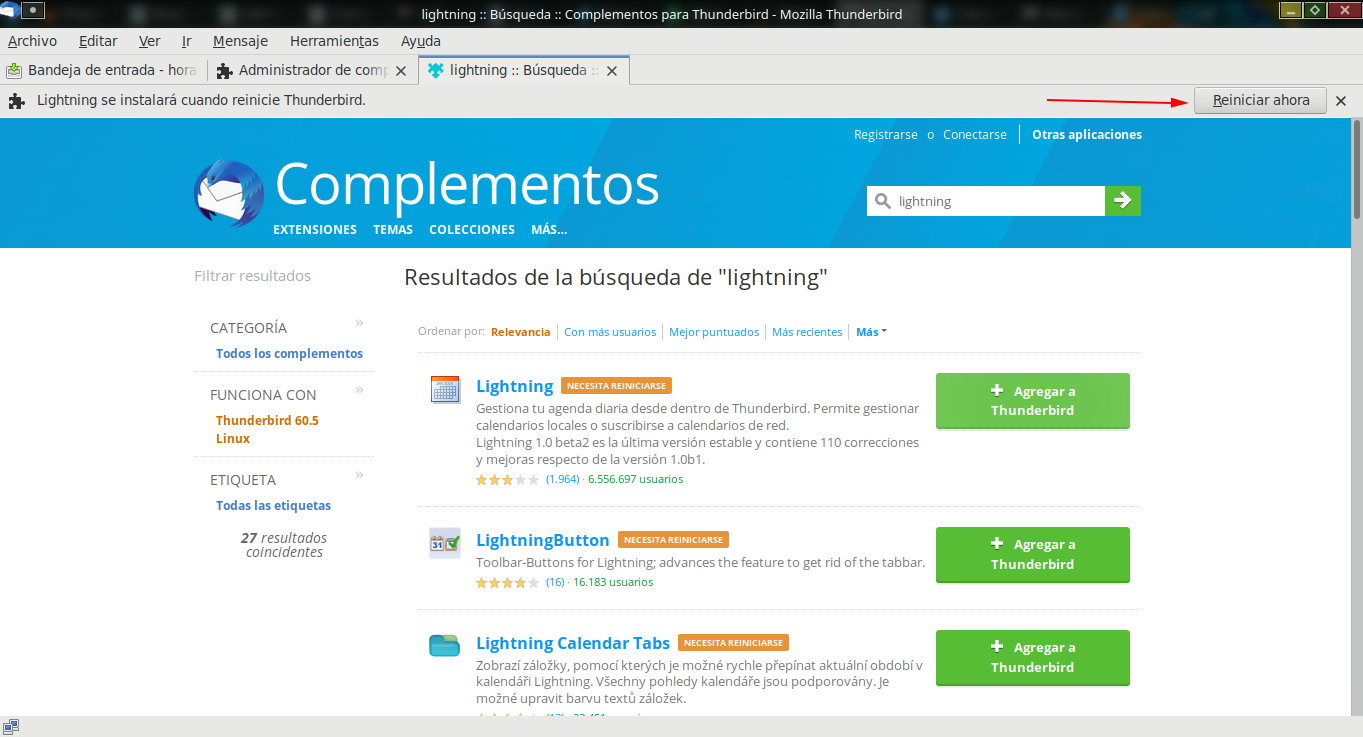Image resolution: width=1363 pixels, height=737 pixels.
Task: Go to COLECCIONES section
Action: (x=472, y=230)
